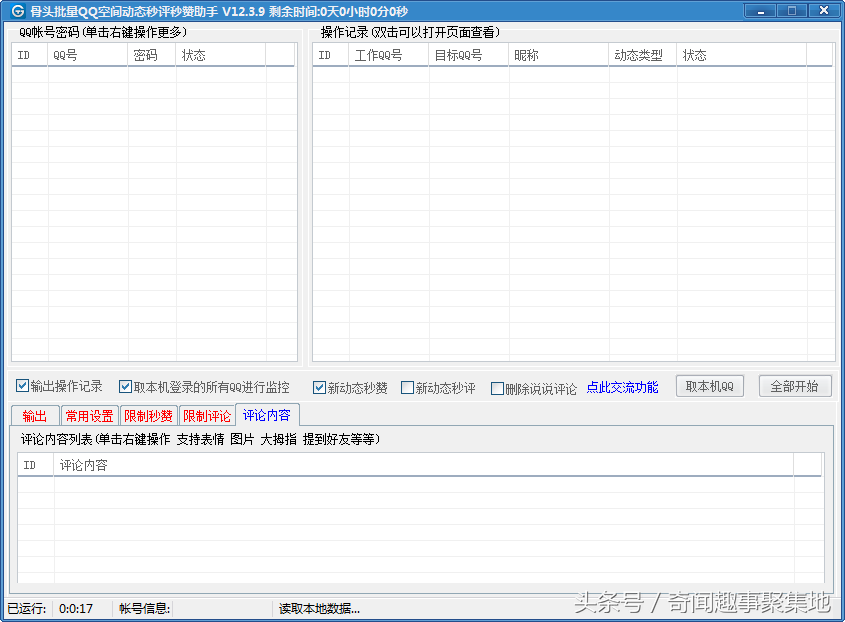Click 目标QQ号 column header in records
This screenshot has width=845, height=622.
click(468, 55)
